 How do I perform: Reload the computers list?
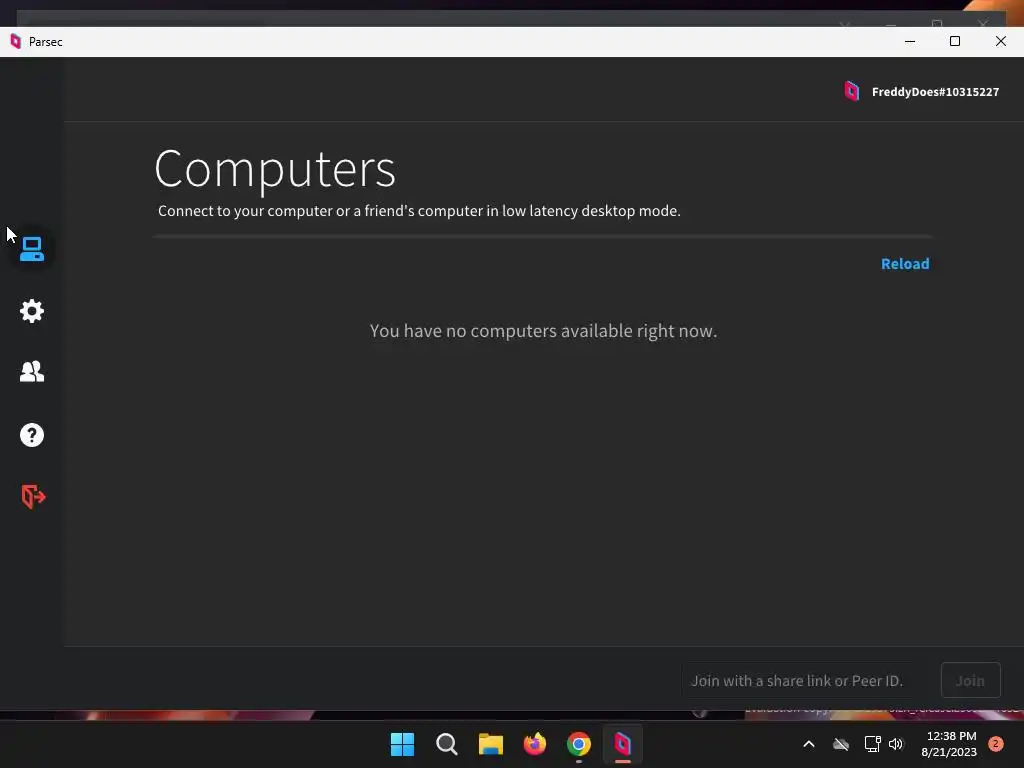pyautogui.click(x=904, y=264)
